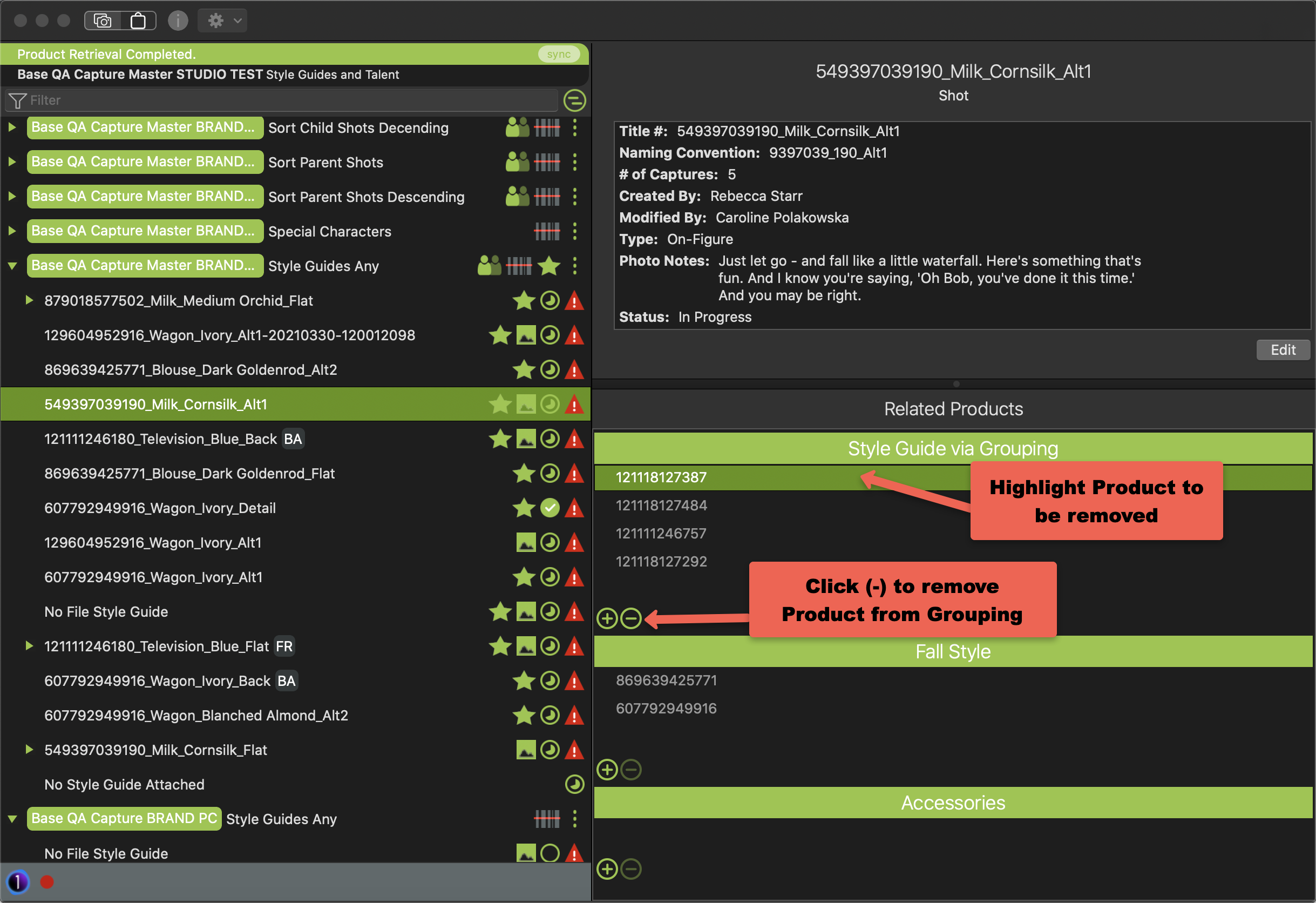
Task: Toggle the green checkmark status on 607792949916_Wagon_Ivory_Detail
Action: (x=550, y=508)
